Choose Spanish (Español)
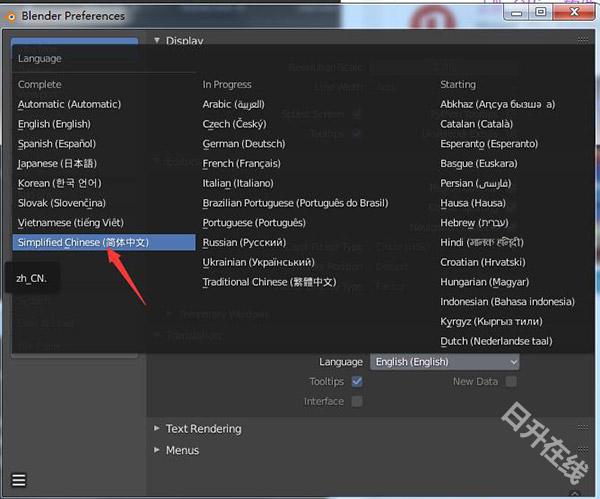Image resolution: width=600 pixels, height=499 pixels. 57,144
